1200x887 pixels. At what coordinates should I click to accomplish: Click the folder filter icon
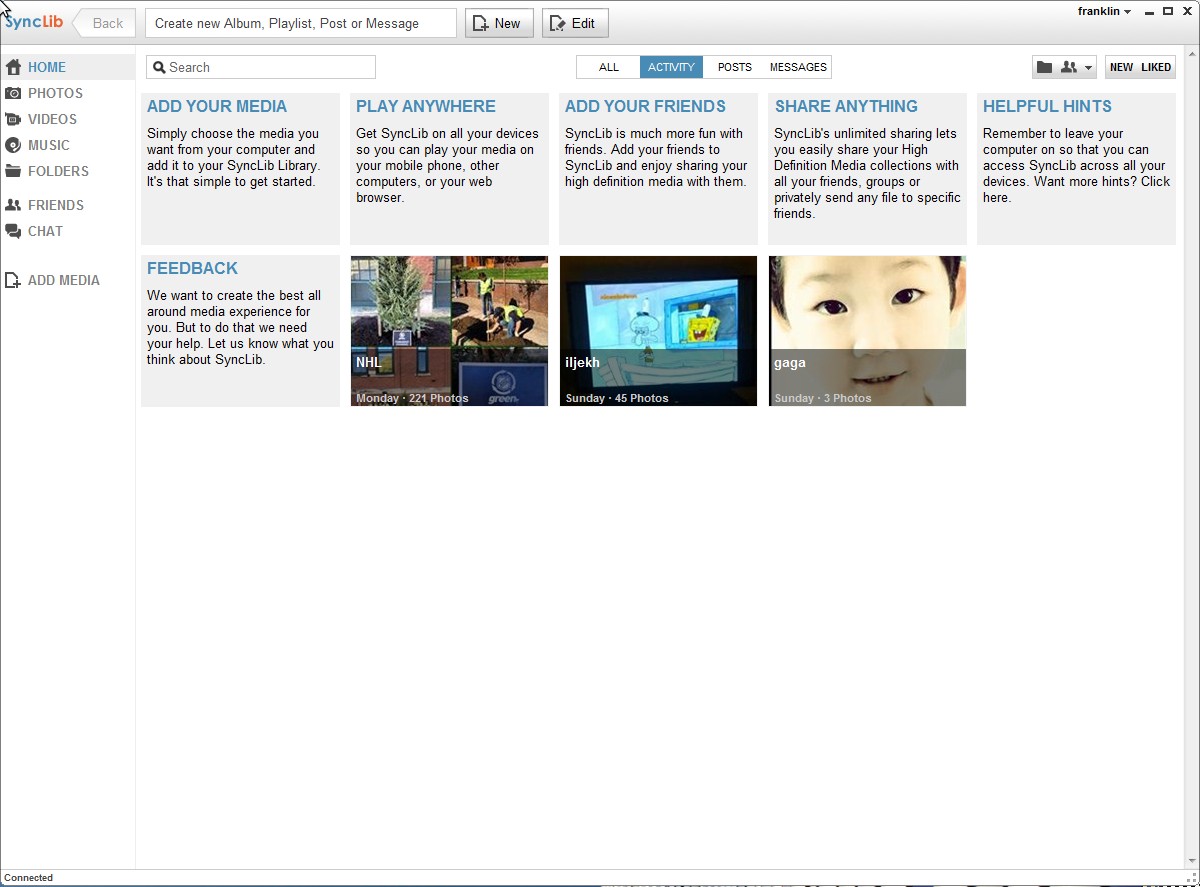1044,67
